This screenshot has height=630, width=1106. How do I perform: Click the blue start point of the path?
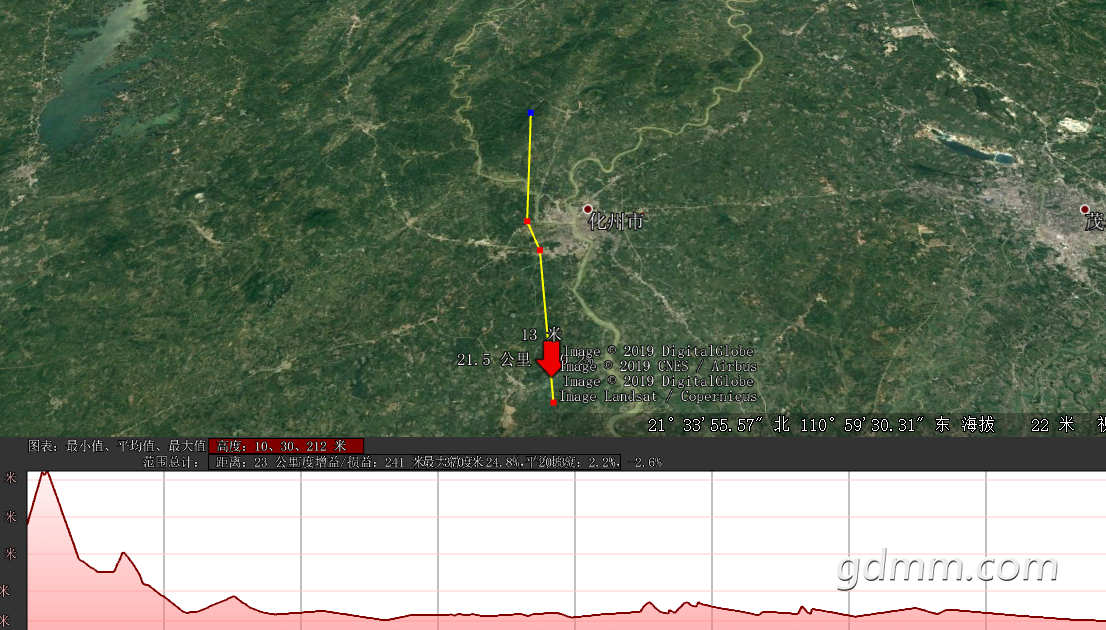[x=531, y=113]
